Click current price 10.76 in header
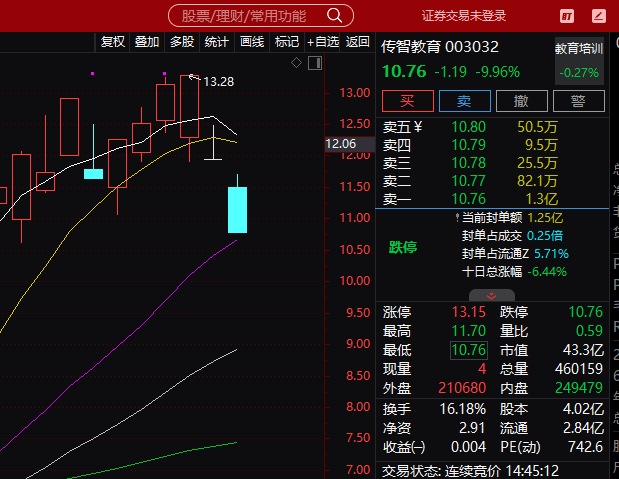619x479 pixels. pos(404,72)
